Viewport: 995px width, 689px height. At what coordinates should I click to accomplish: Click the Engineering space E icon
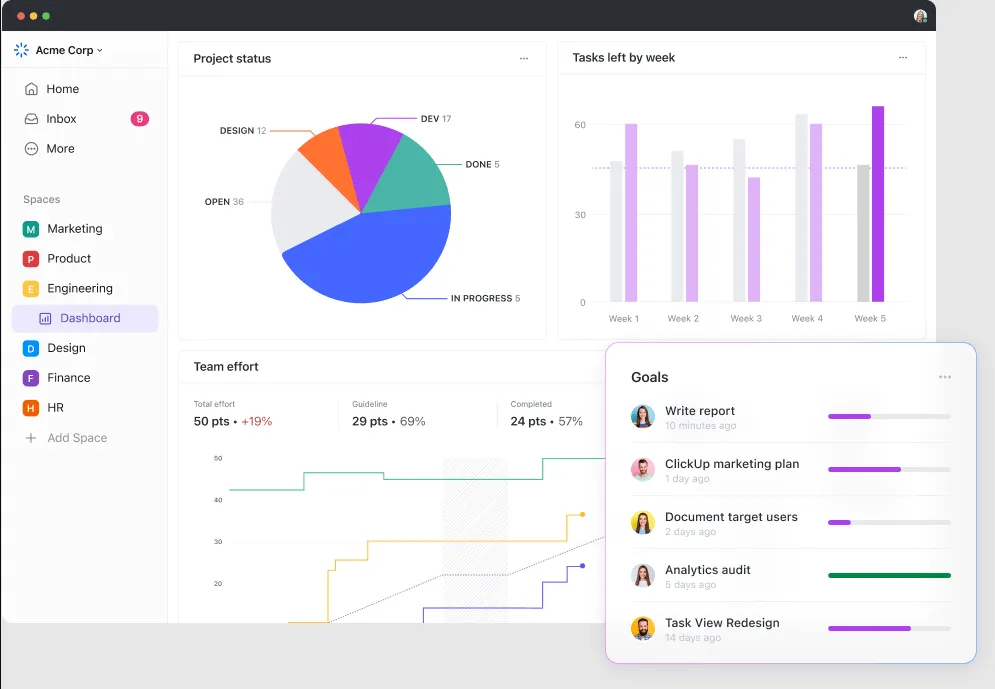(x=30, y=289)
